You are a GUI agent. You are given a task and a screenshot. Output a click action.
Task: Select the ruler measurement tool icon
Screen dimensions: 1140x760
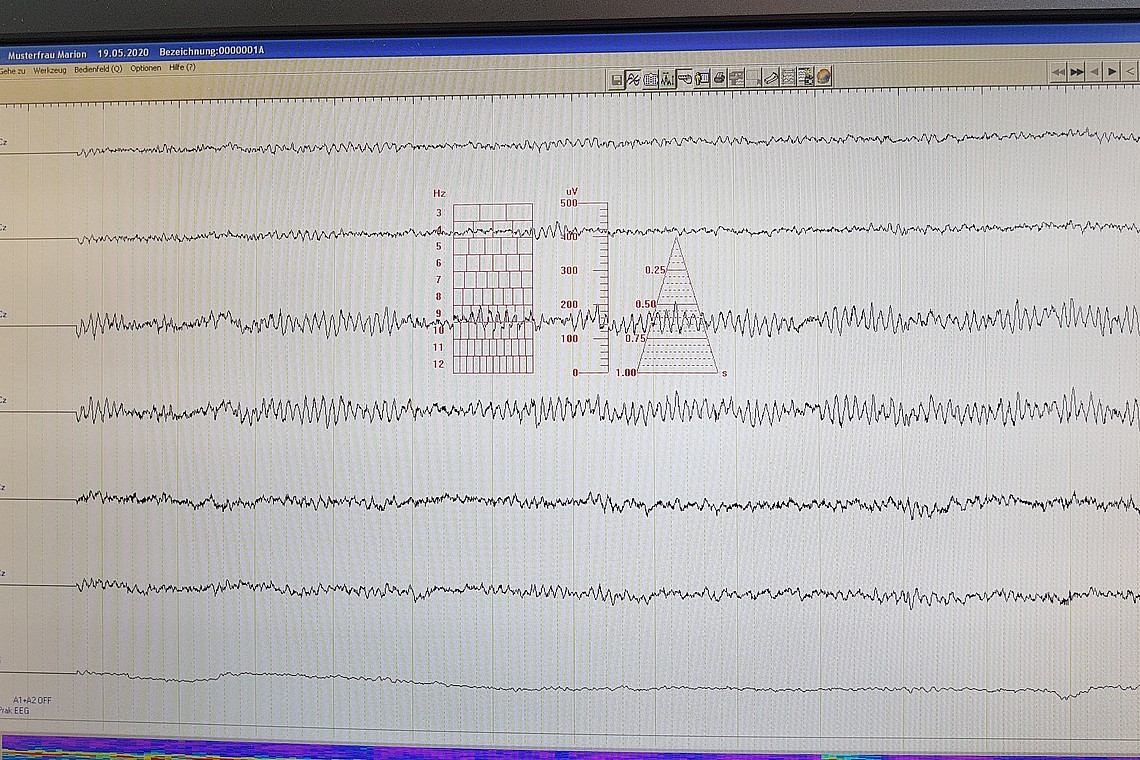pos(771,79)
